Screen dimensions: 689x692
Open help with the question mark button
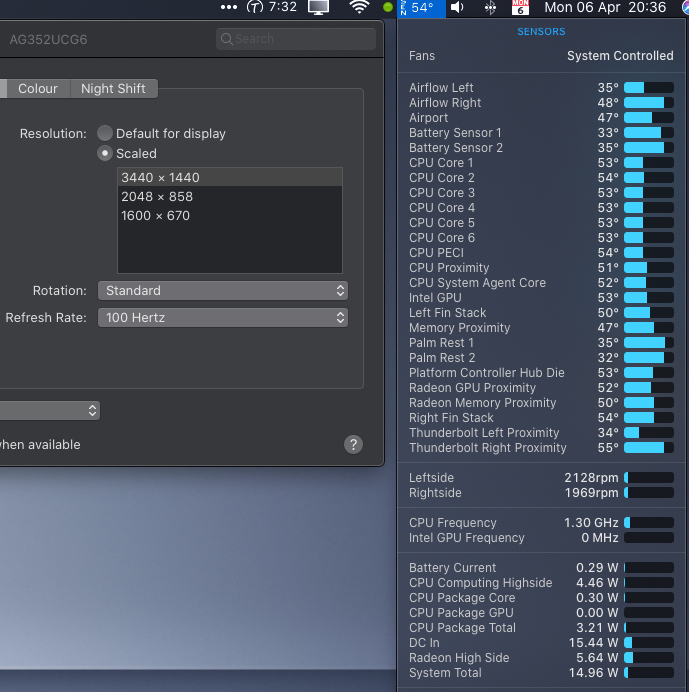click(x=353, y=444)
